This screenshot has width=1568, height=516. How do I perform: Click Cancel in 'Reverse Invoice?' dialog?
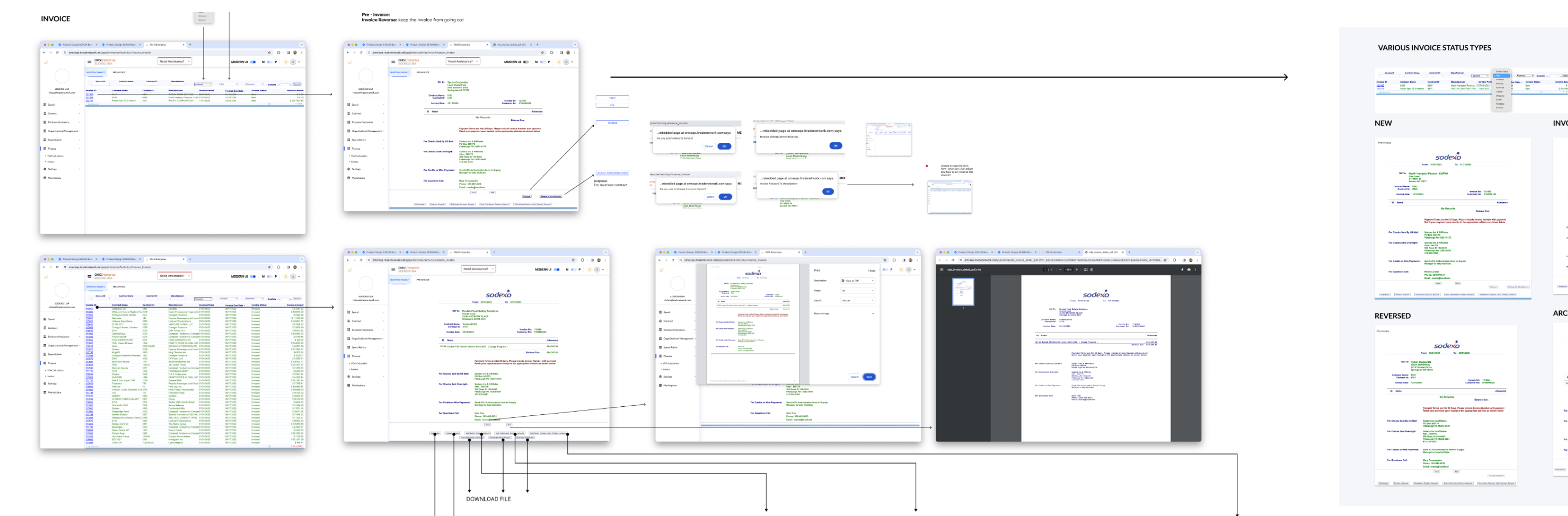708,146
